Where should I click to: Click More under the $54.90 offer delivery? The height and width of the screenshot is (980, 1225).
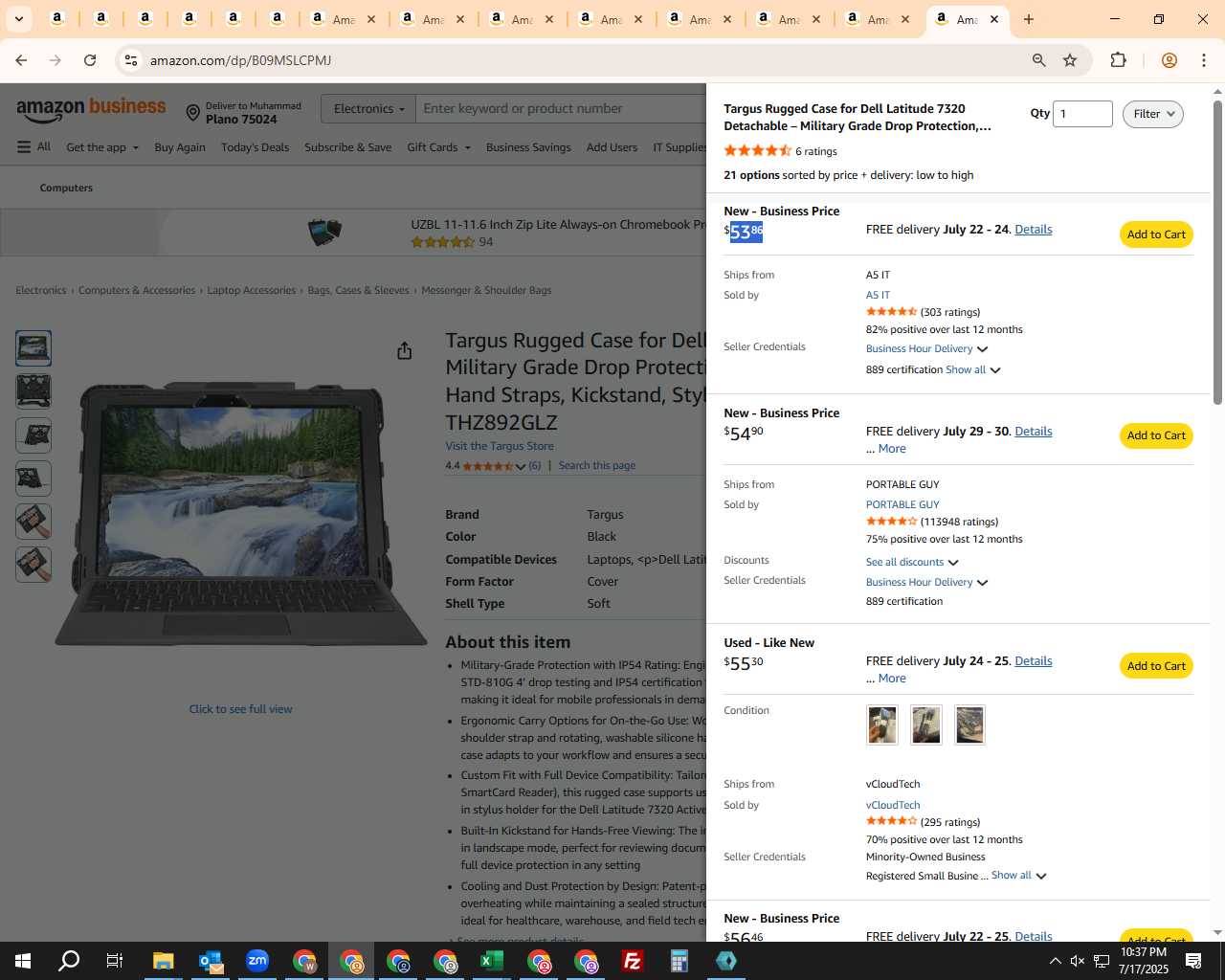coord(892,449)
